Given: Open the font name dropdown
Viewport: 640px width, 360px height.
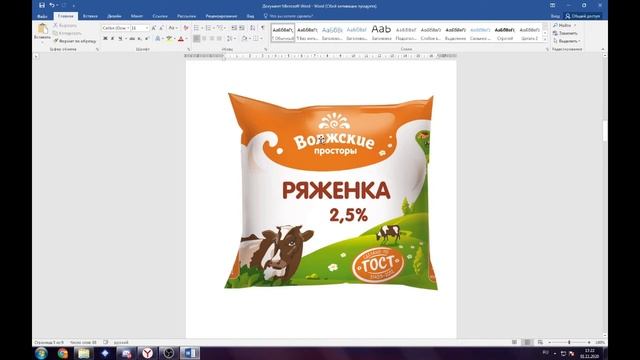Looking at the screenshot, I should (128, 28).
